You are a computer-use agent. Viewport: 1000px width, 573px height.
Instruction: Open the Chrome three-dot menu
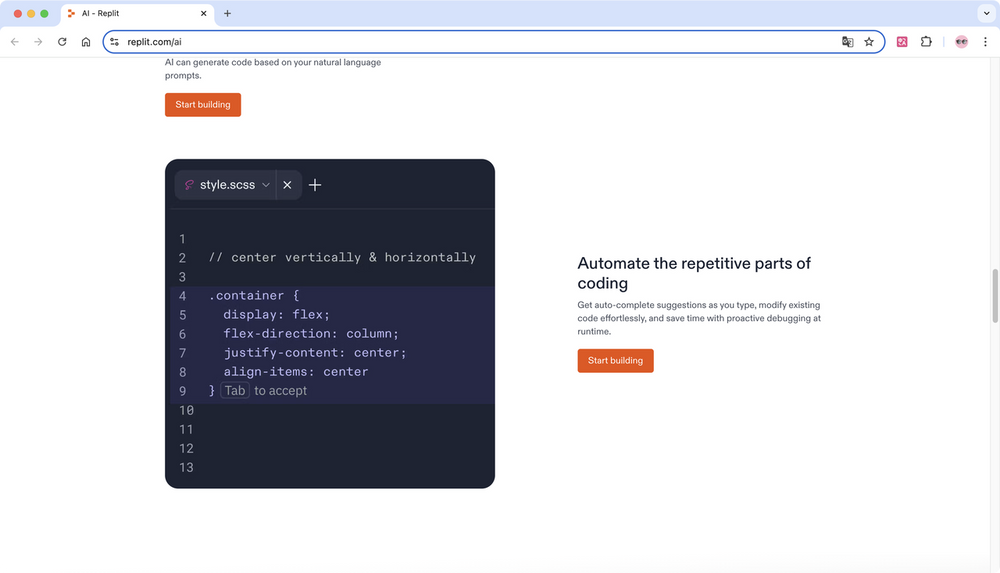click(x=985, y=42)
